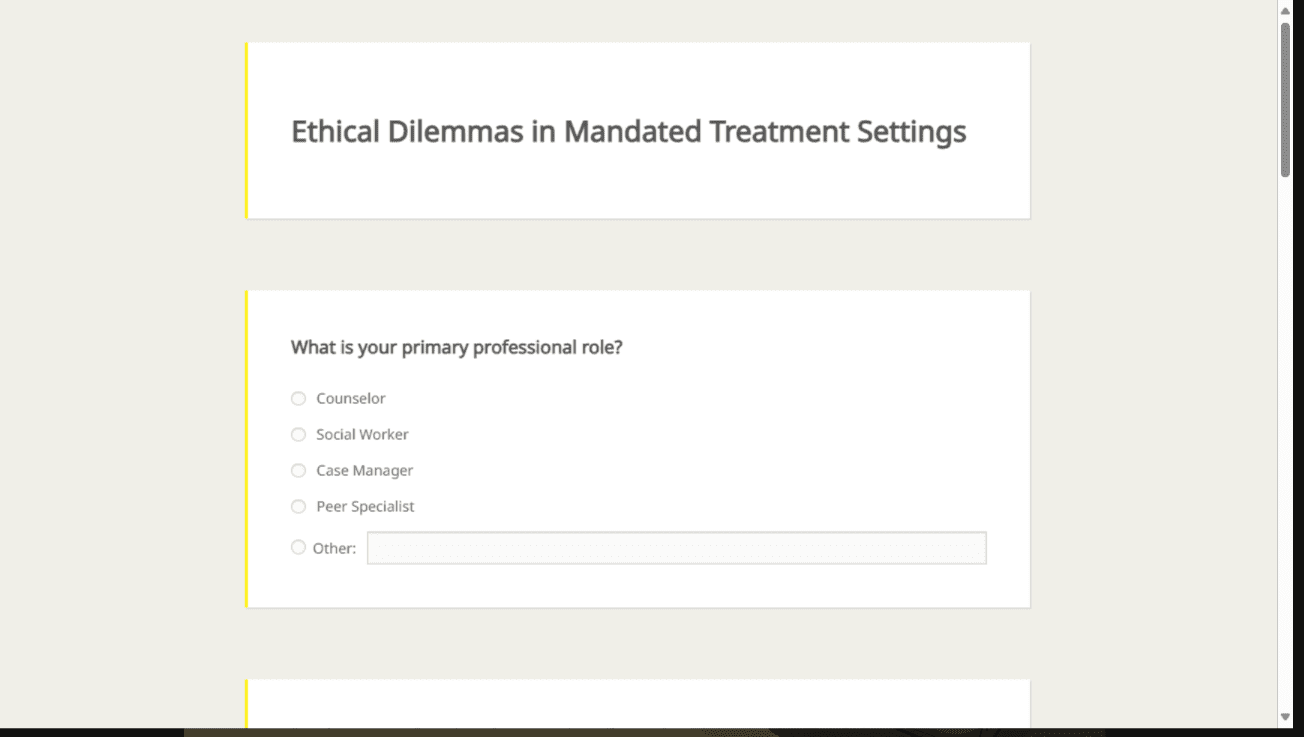Pick the Case Manager radio circle
Image resolution: width=1304 pixels, height=737 pixels.
(298, 471)
